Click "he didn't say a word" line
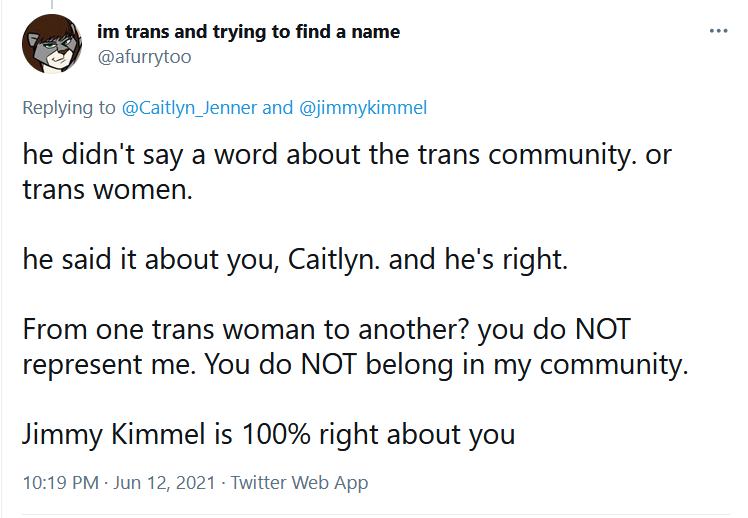748x518 pixels. 347,155
